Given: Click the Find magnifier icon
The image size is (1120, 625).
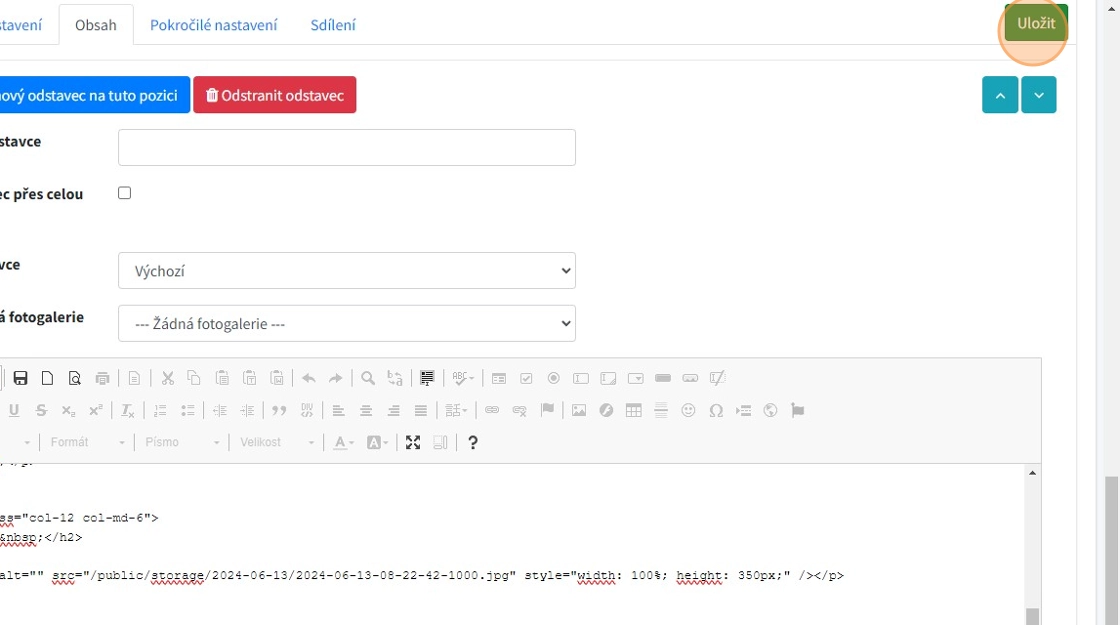Looking at the screenshot, I should pos(368,378).
